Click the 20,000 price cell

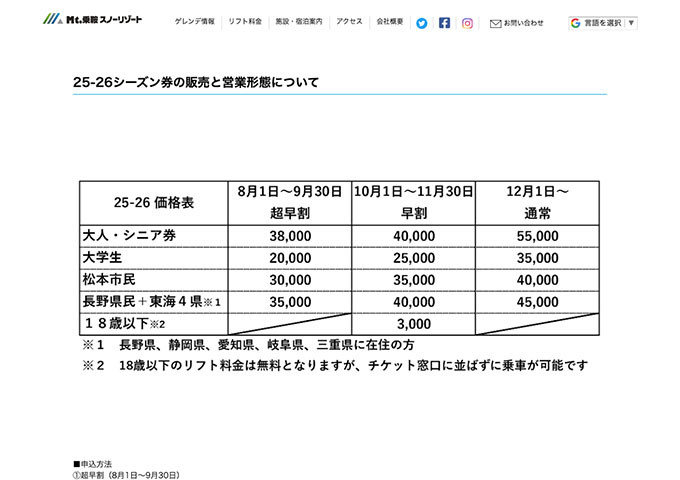(290, 258)
